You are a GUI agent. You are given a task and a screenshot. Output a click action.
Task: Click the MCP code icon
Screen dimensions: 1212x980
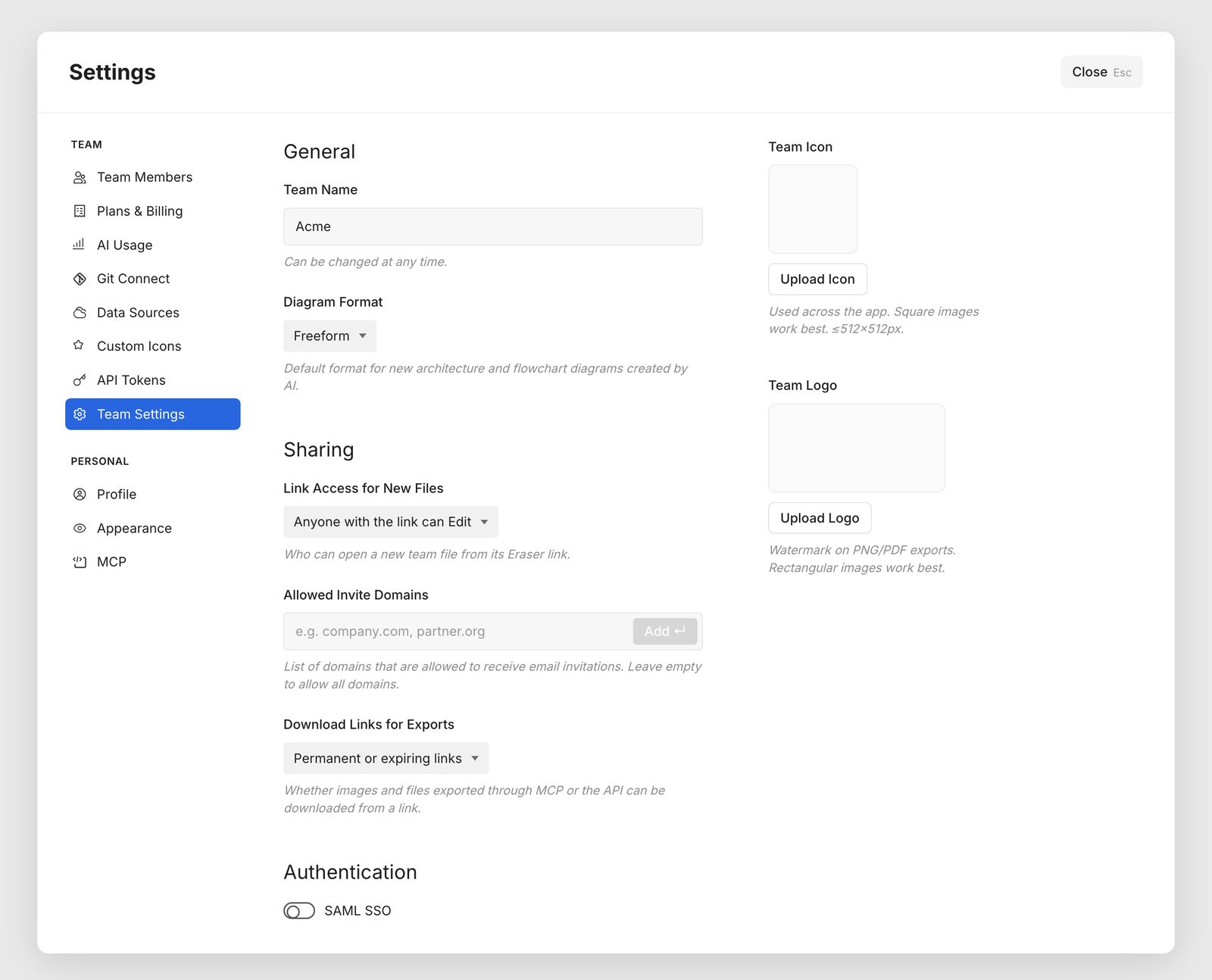click(x=80, y=562)
